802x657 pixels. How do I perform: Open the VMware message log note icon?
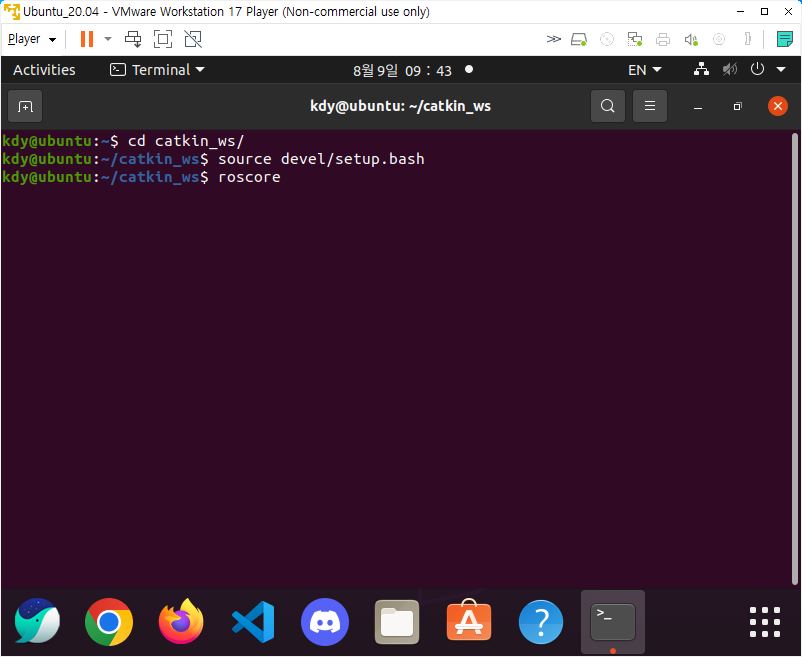click(784, 39)
